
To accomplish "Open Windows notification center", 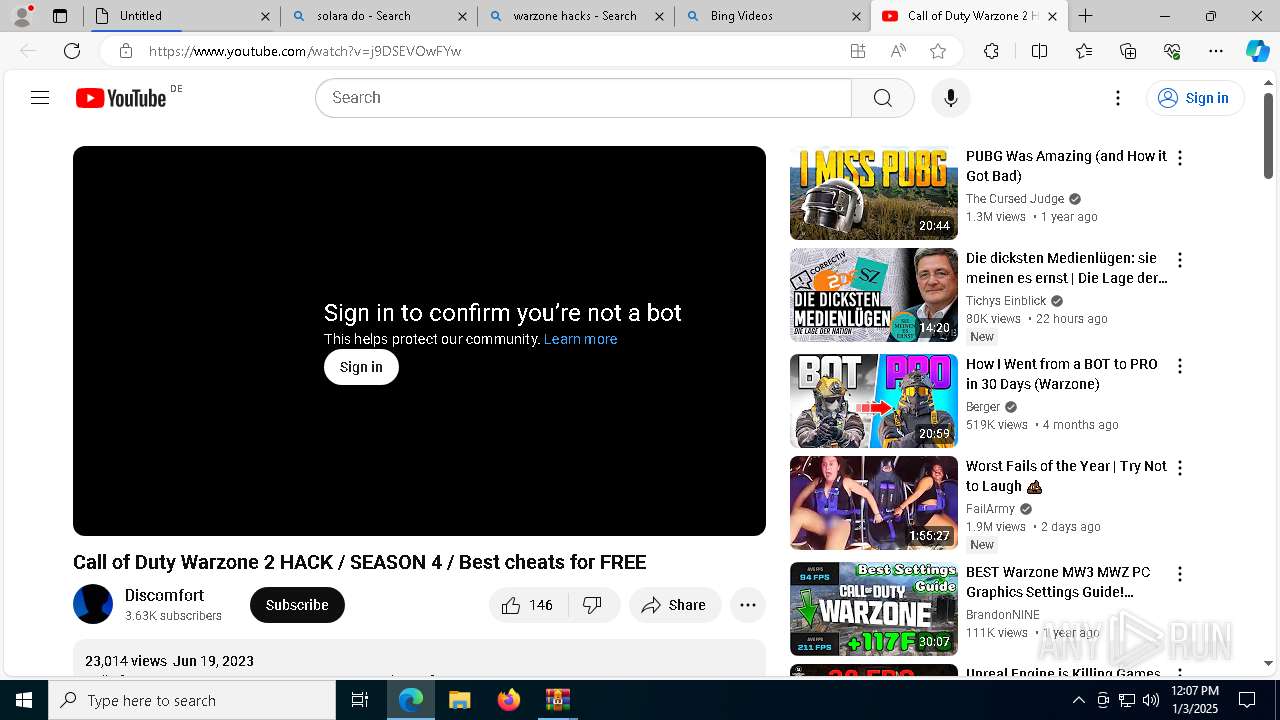I will (x=1247, y=700).
